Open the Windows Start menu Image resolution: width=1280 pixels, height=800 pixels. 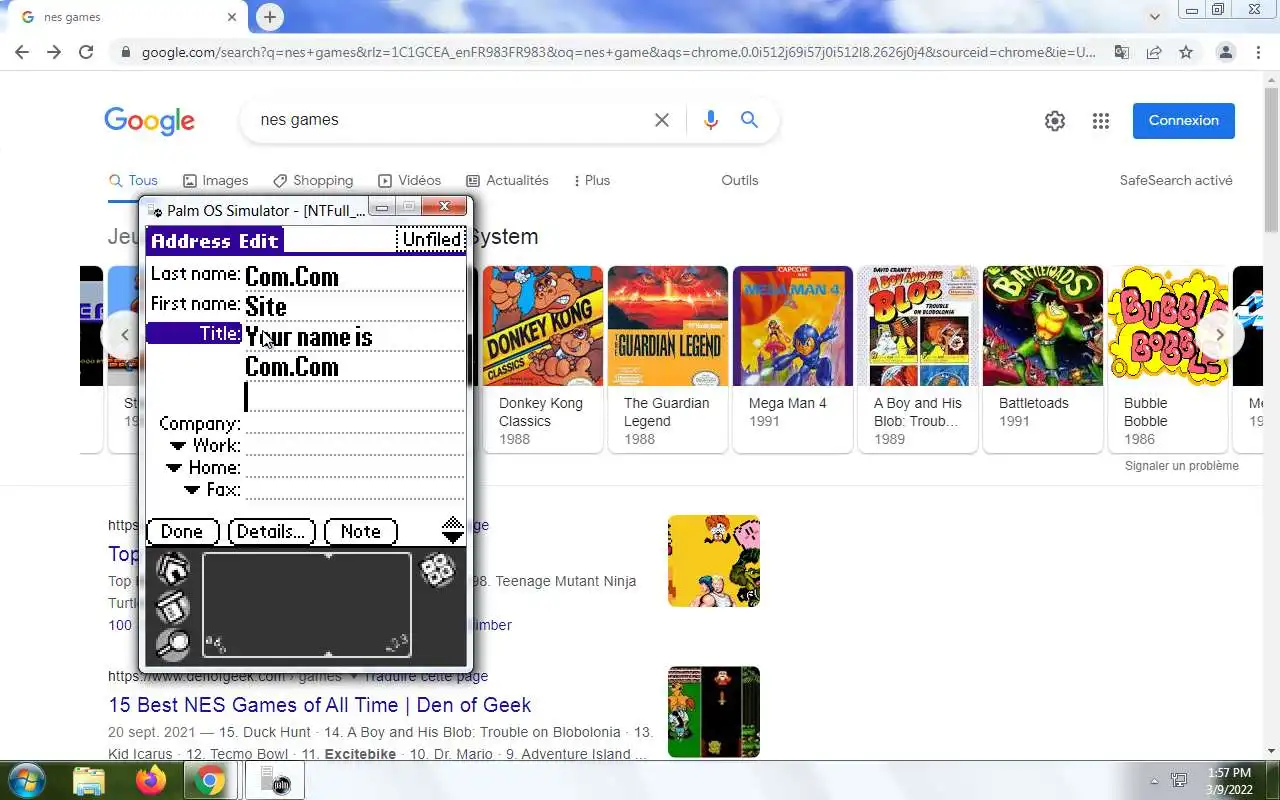[x=26, y=780]
